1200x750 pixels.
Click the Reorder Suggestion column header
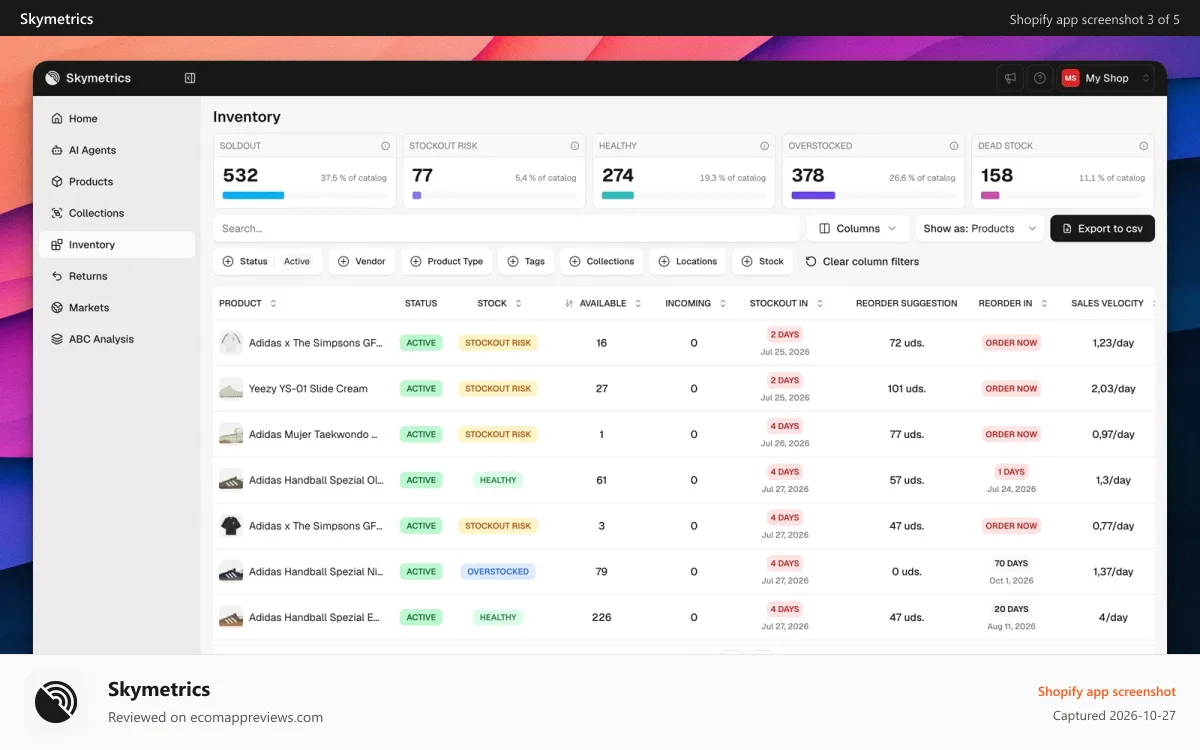[x=907, y=303]
